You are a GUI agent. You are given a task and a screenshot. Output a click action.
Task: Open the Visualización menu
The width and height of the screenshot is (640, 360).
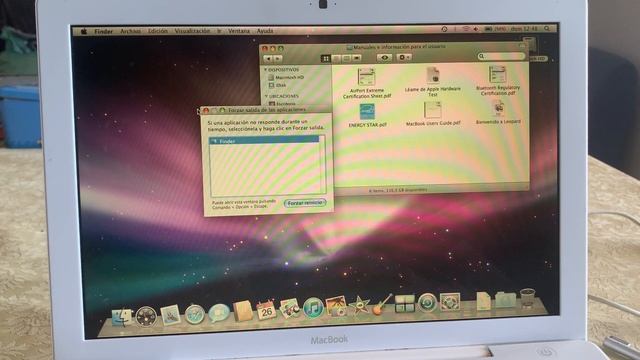coord(192,31)
